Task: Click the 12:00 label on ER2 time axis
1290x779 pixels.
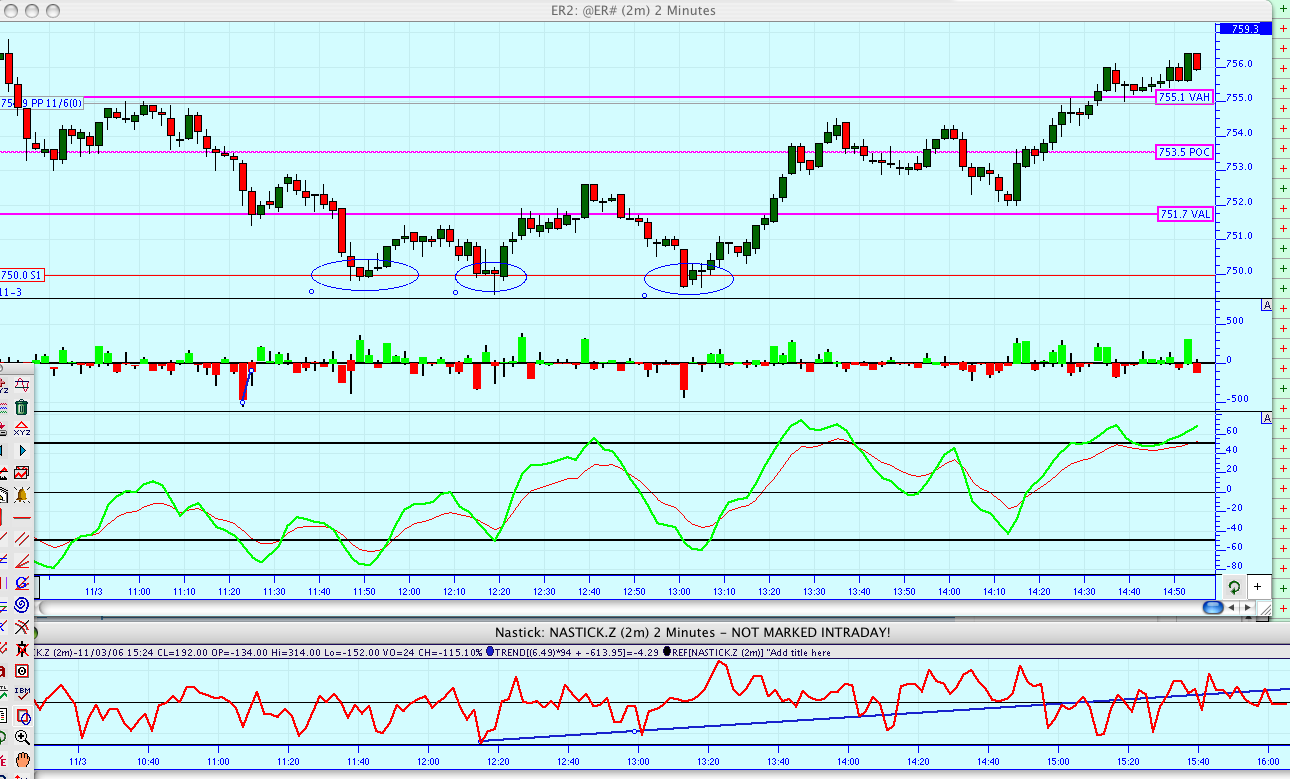Action: 409,592
